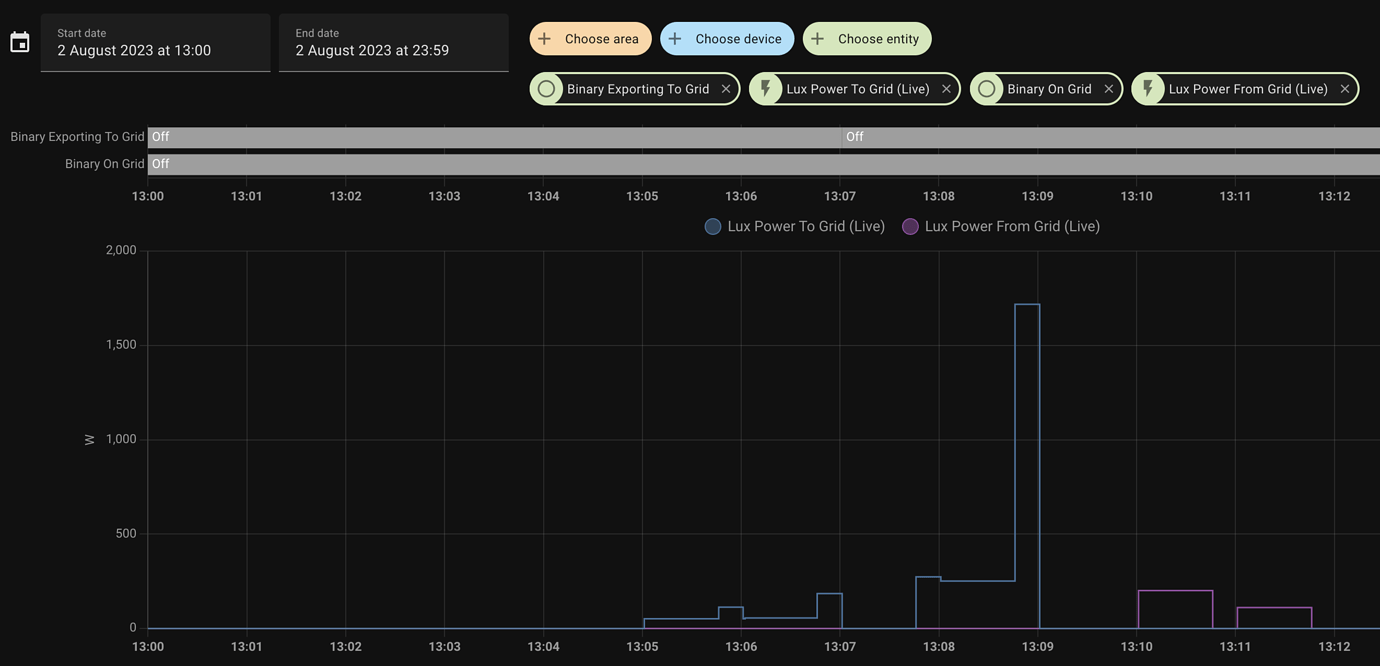Click lightning icon on Lux Power To Grid chip
This screenshot has height=666, width=1380.
766,89
